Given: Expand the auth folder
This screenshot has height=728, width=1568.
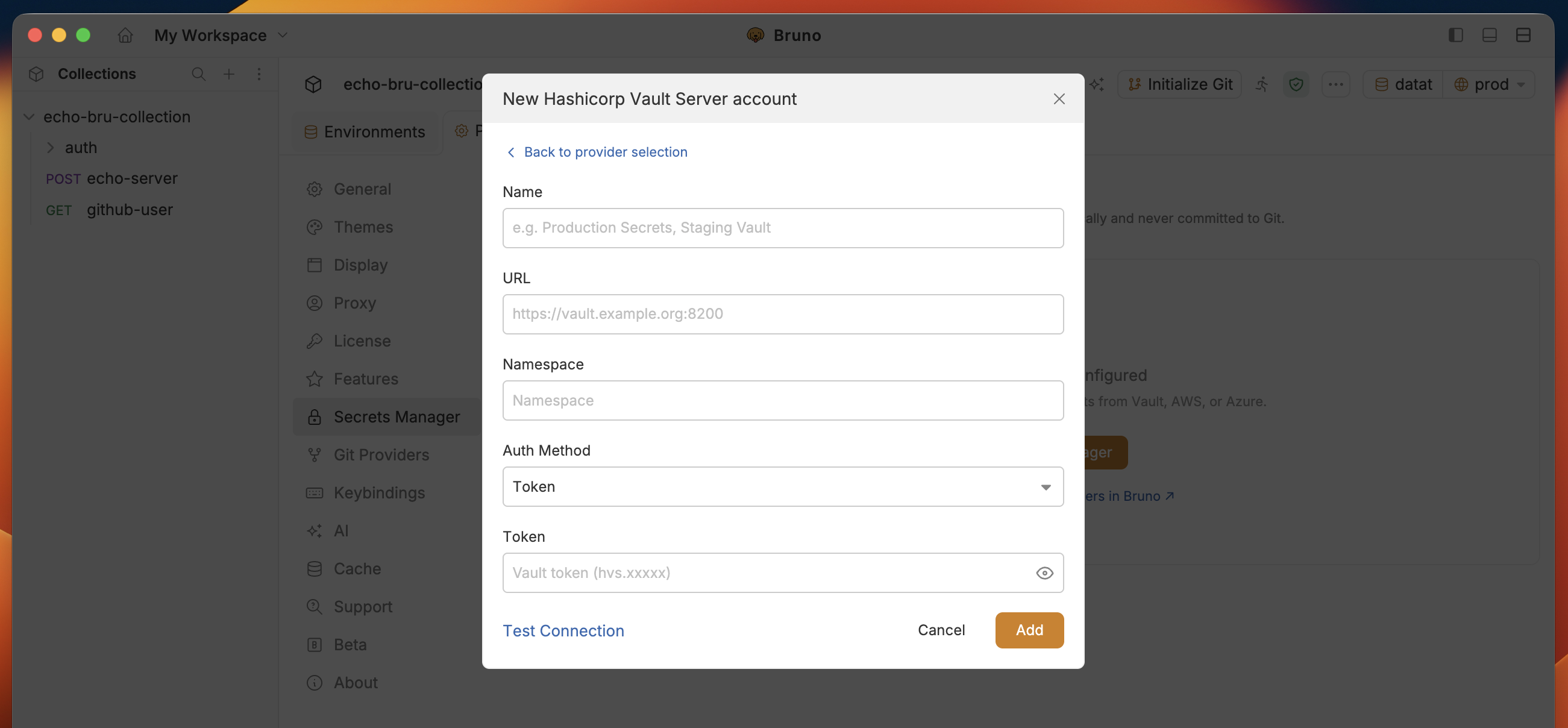Looking at the screenshot, I should coord(50,148).
